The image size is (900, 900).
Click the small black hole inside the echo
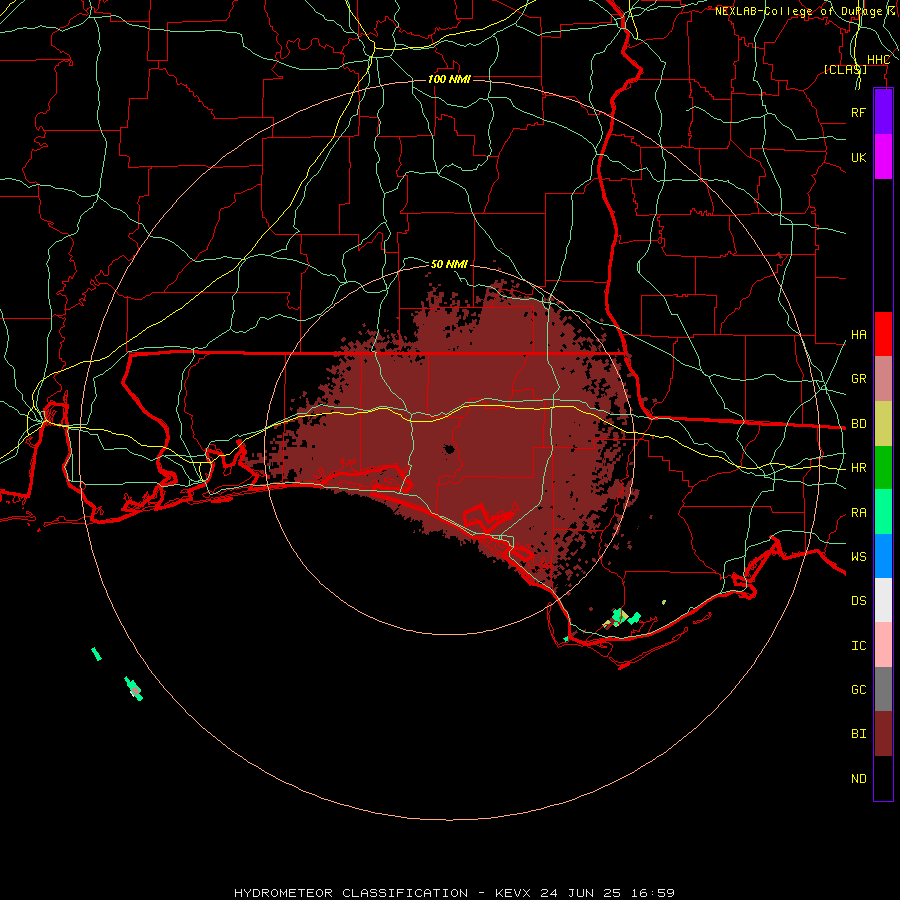[x=449, y=448]
